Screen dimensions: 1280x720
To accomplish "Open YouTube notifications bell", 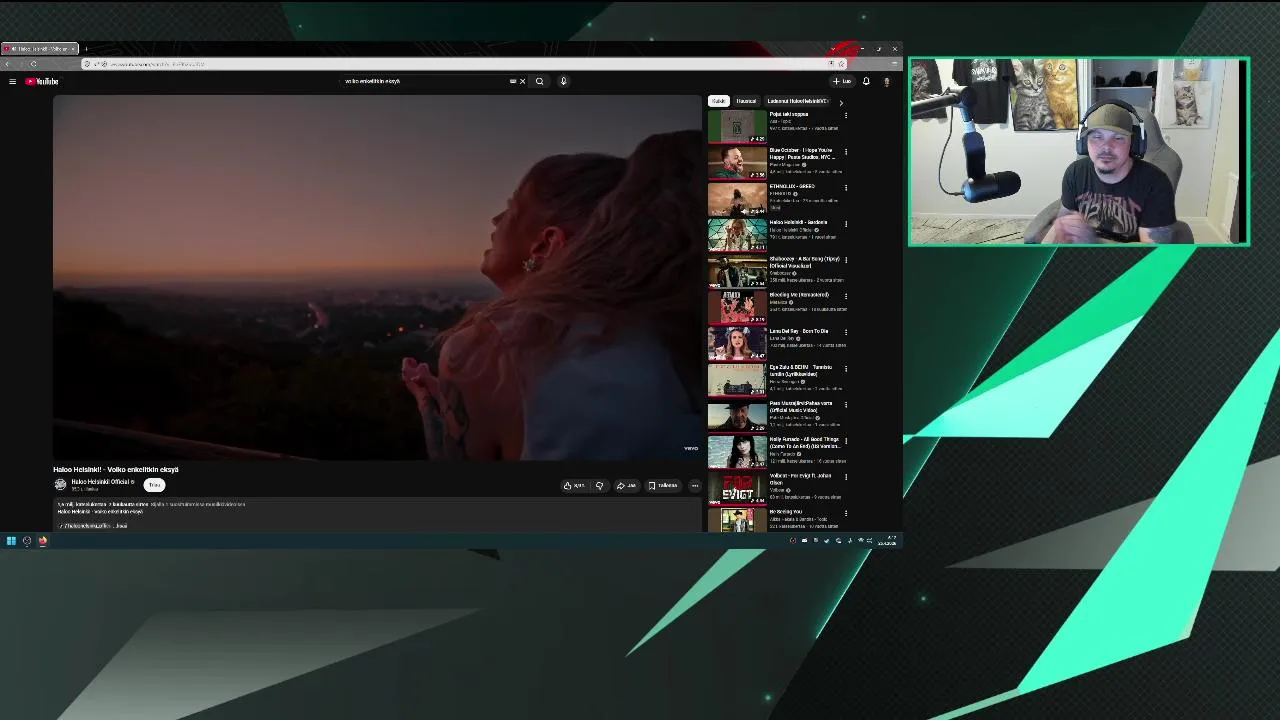I will [x=866, y=82].
